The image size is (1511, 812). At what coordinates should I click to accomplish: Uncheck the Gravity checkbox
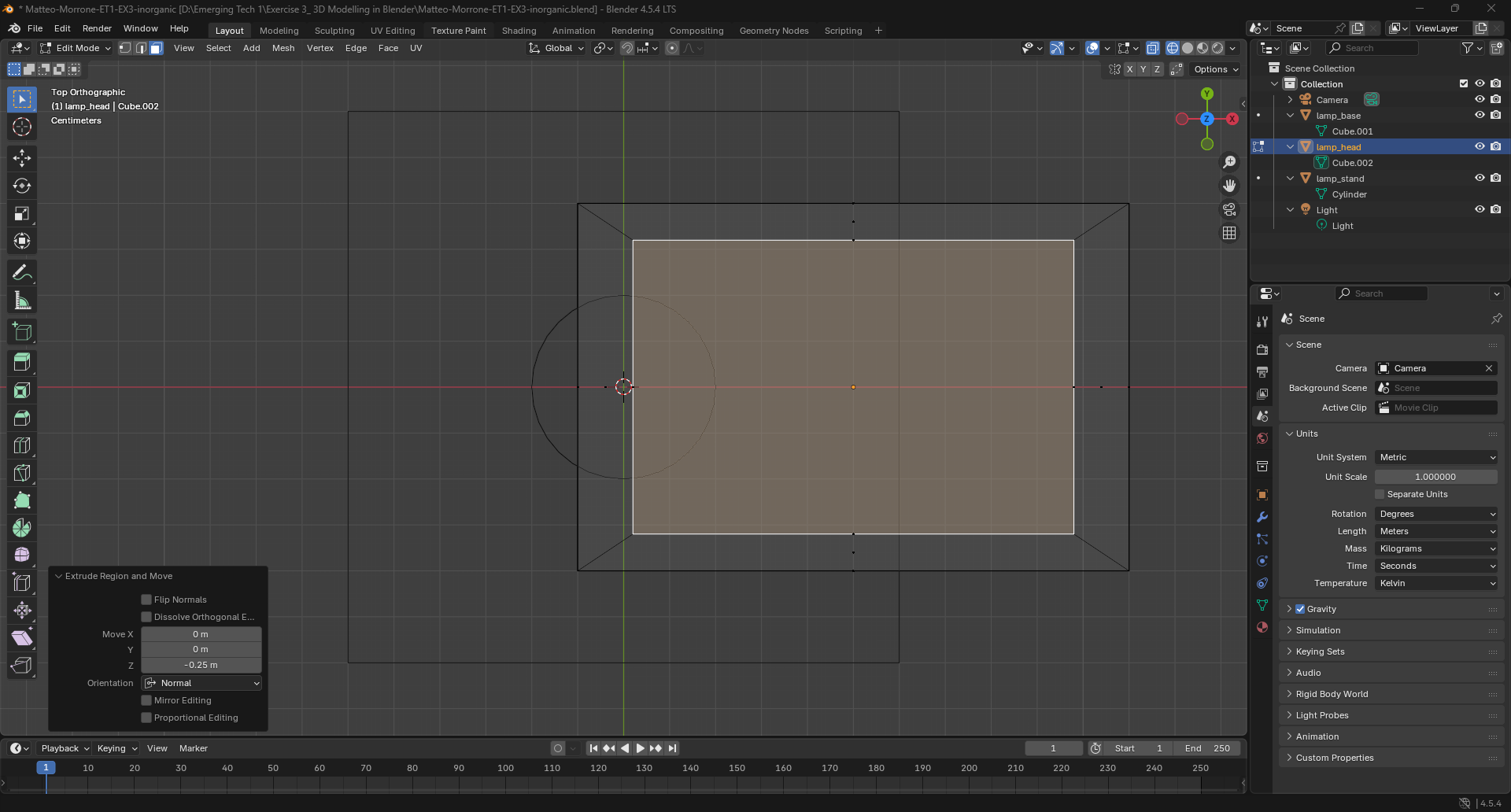pos(1300,609)
